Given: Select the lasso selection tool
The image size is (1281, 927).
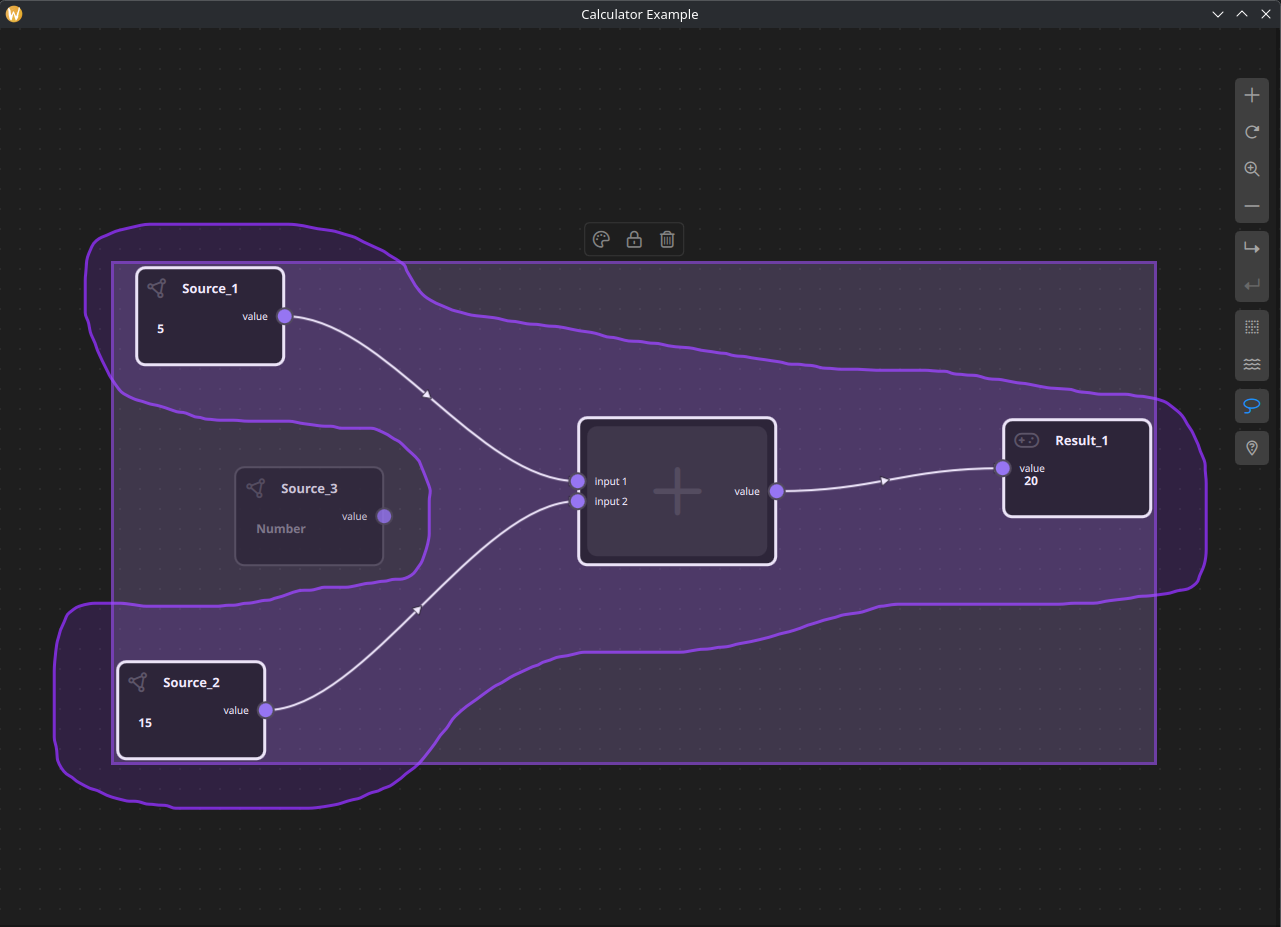Looking at the screenshot, I should click(x=1252, y=405).
